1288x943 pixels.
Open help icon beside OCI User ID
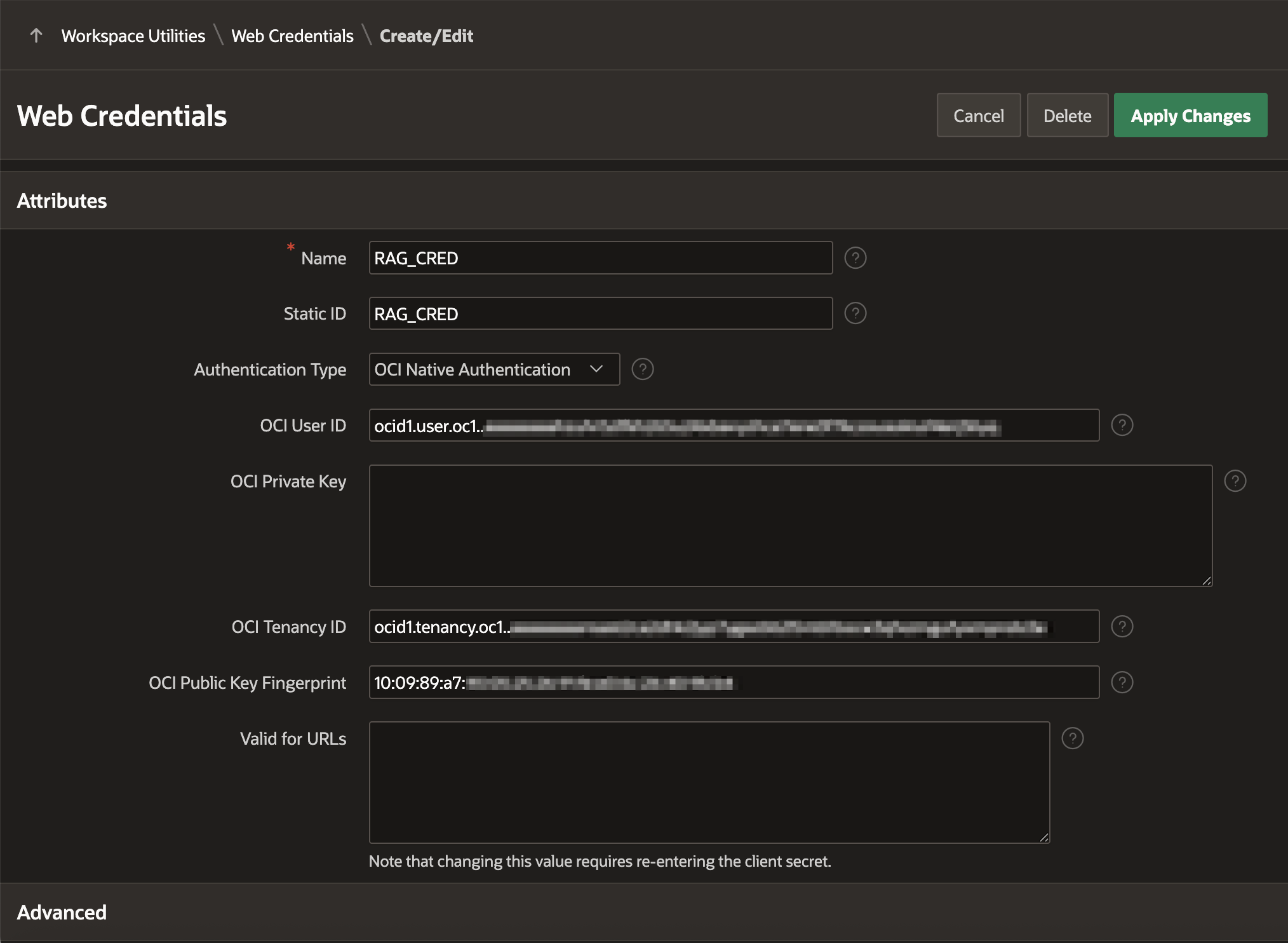tap(1122, 425)
